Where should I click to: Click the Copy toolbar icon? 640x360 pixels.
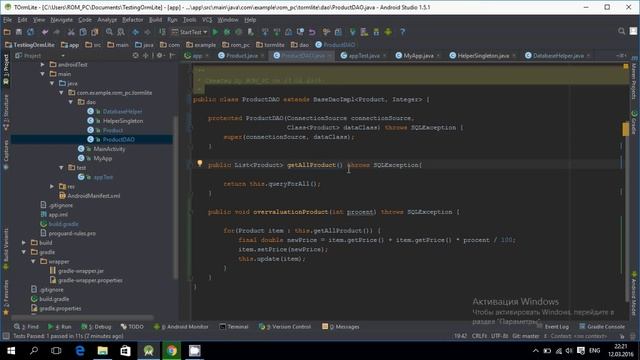[83, 32]
